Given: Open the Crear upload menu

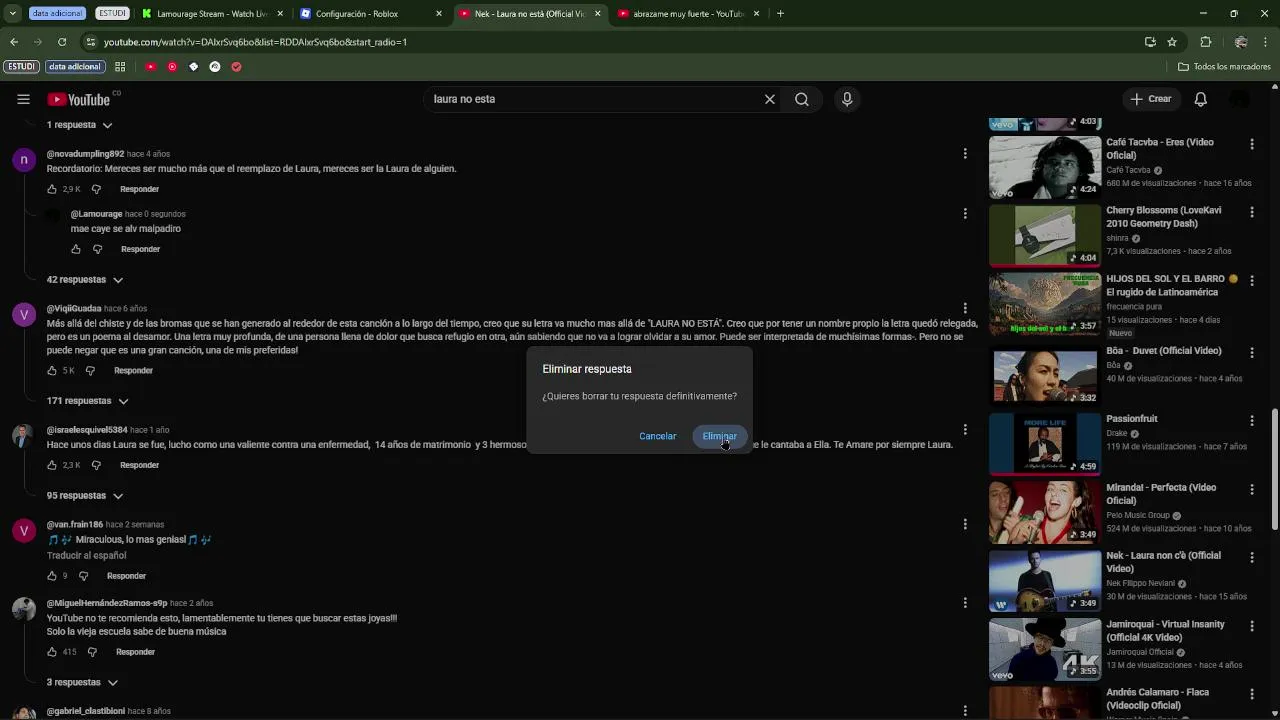Looking at the screenshot, I should tap(1150, 99).
